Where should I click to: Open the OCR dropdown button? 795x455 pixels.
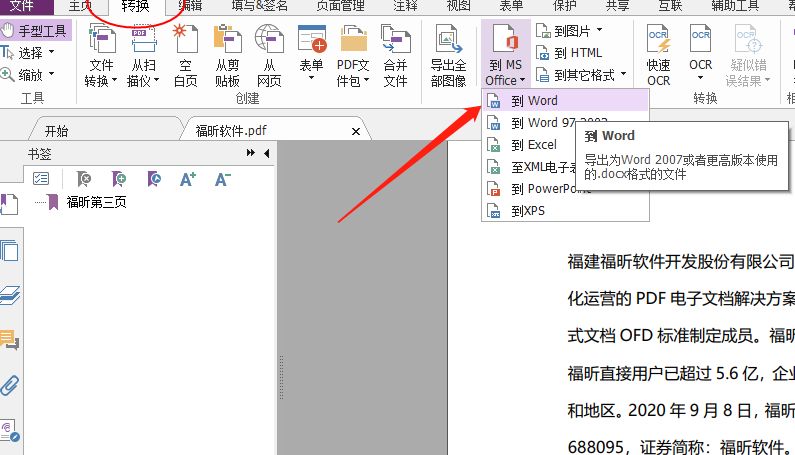coord(701,53)
